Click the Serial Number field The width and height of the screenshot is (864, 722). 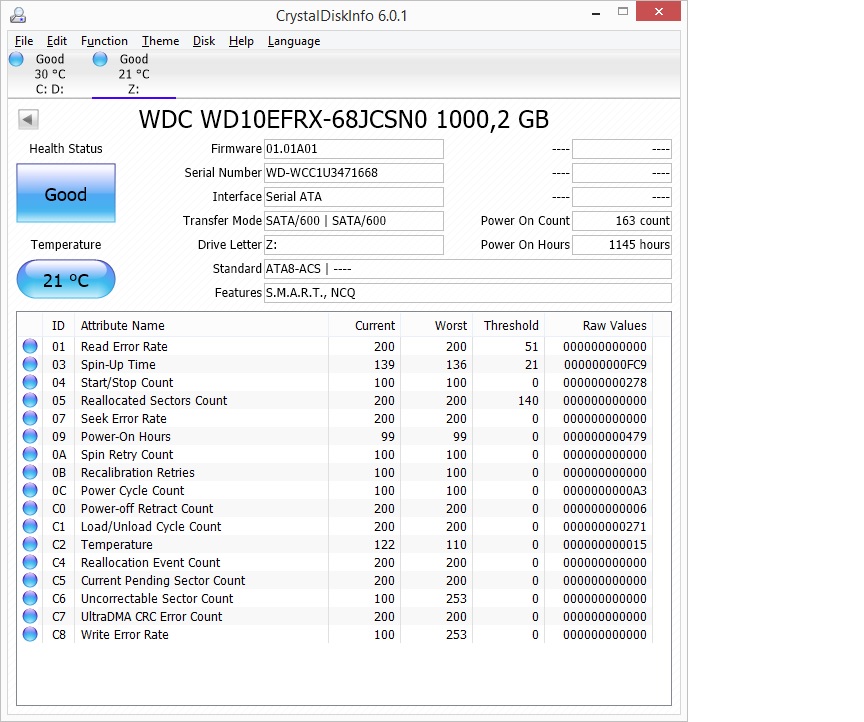[x=354, y=173]
